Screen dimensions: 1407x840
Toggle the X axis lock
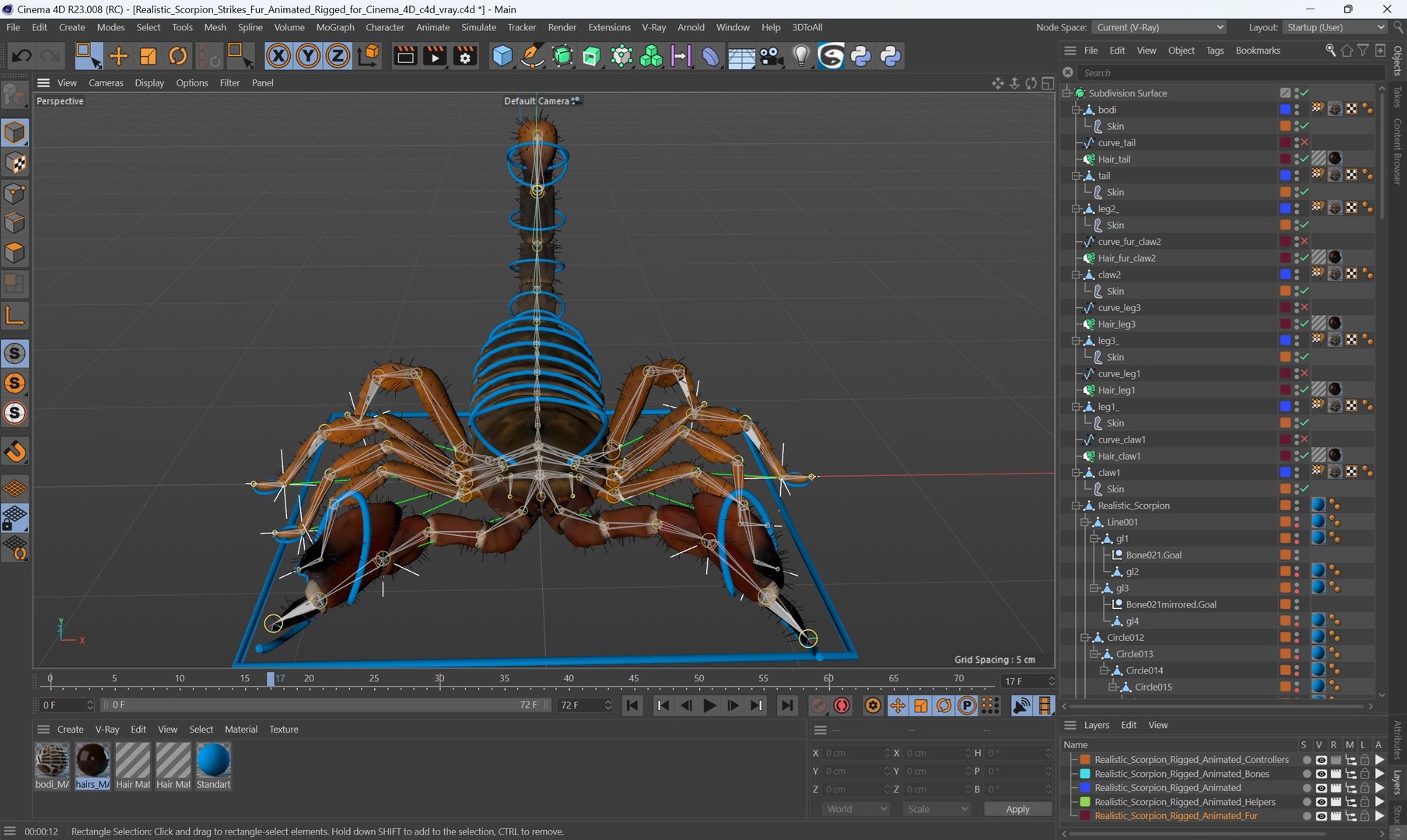tap(278, 56)
